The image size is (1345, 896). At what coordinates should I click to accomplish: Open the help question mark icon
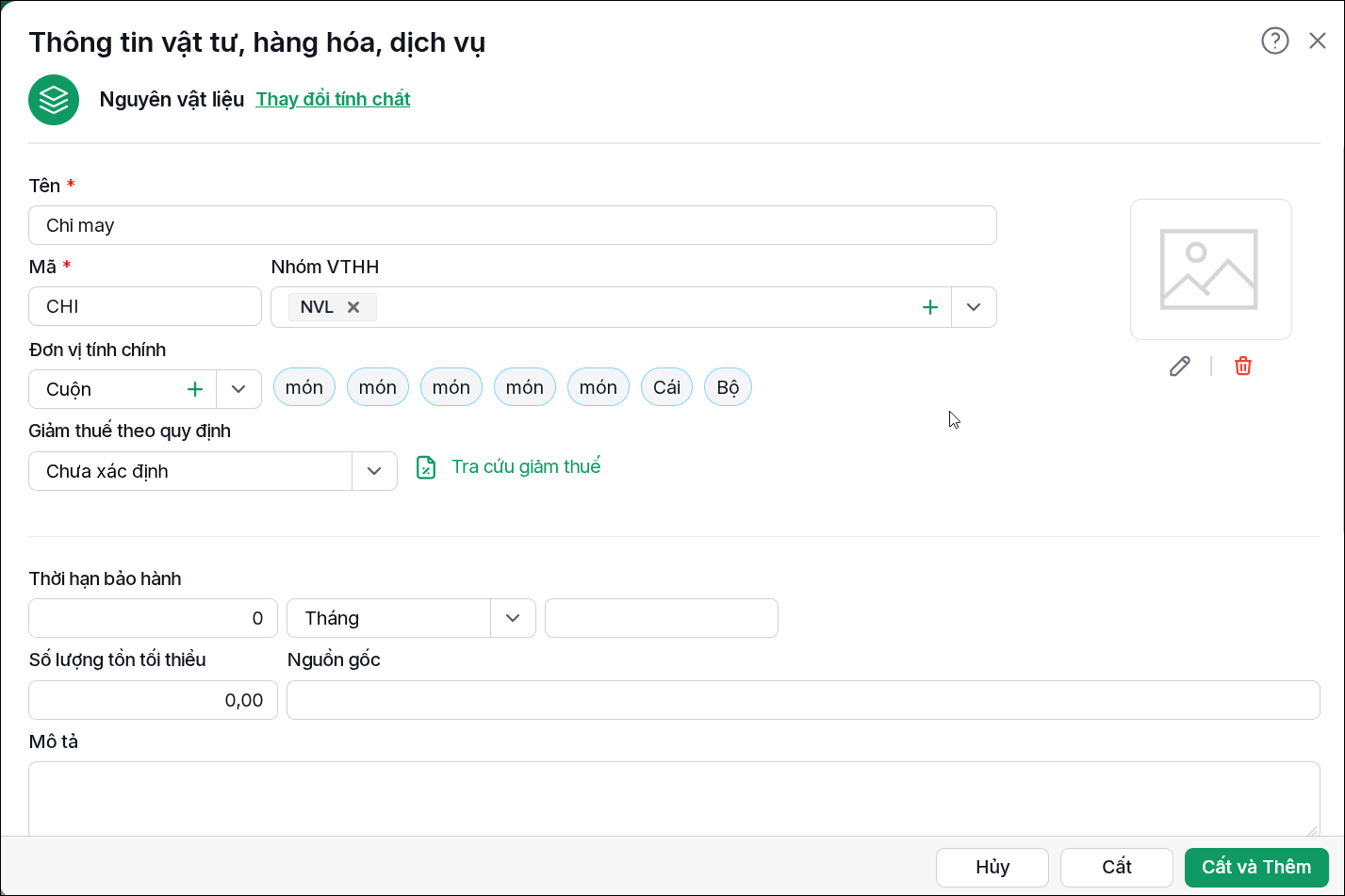[1274, 41]
